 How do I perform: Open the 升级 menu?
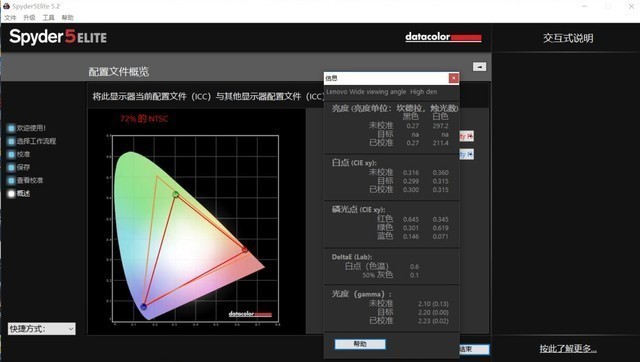pyautogui.click(x=29, y=18)
